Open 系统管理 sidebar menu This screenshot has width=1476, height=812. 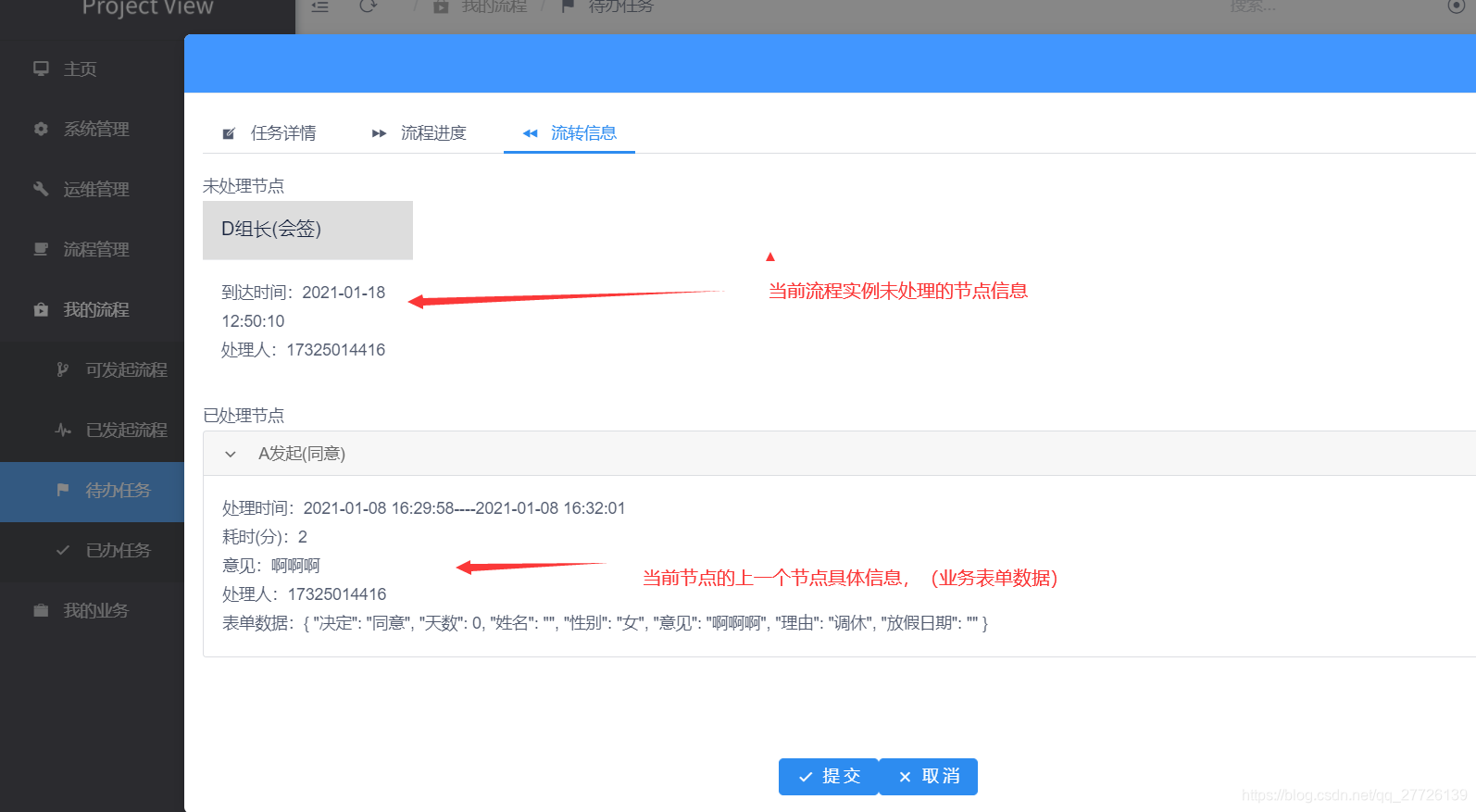click(x=93, y=130)
